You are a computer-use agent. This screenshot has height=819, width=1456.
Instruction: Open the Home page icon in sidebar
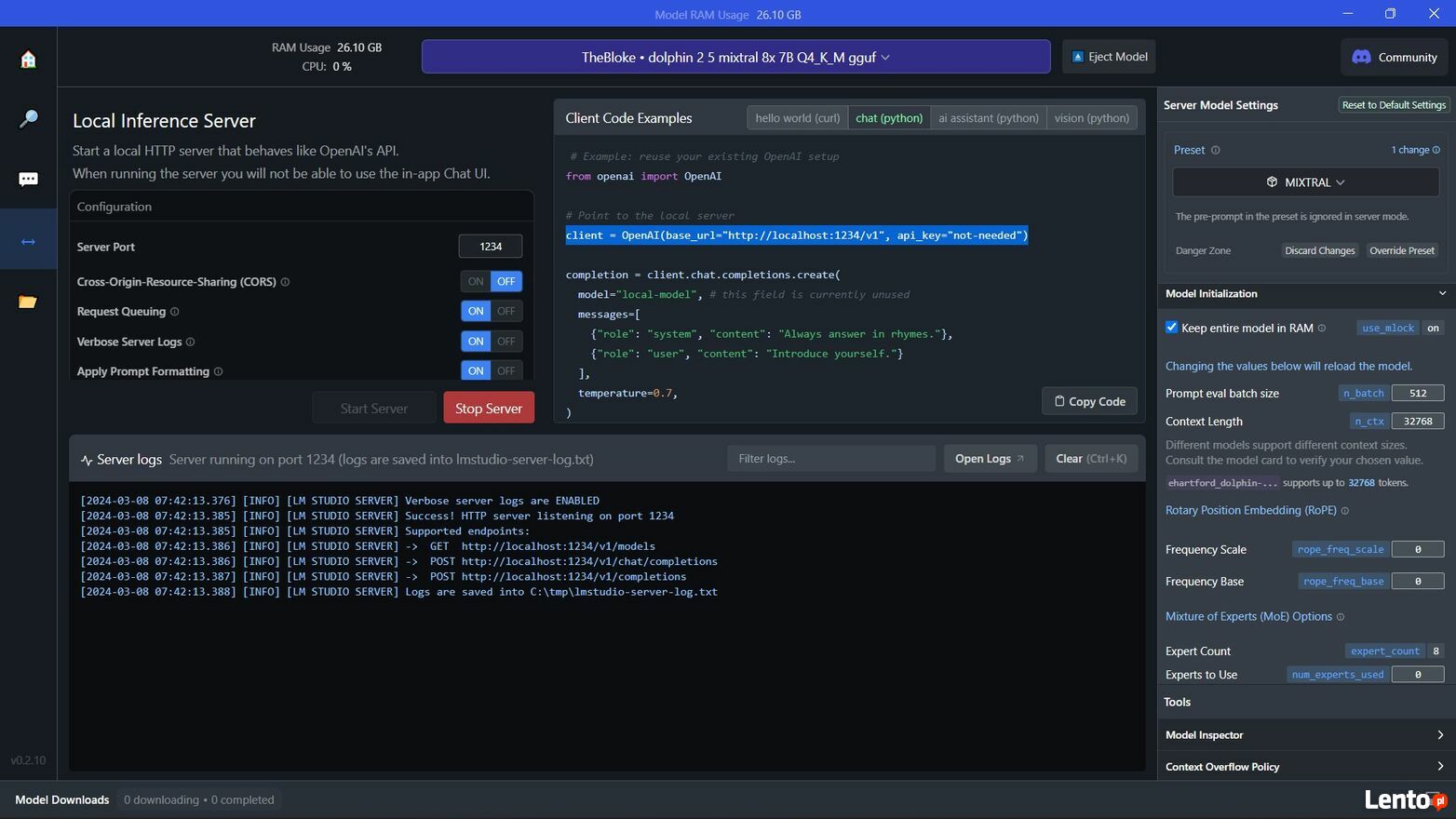(x=28, y=60)
